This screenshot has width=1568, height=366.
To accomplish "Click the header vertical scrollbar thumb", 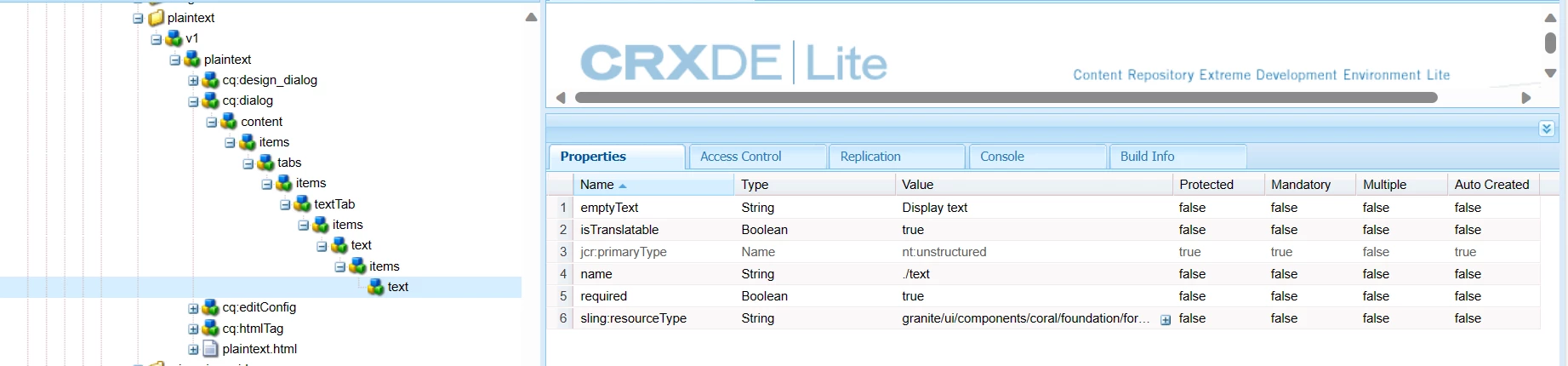I will click(x=1550, y=43).
